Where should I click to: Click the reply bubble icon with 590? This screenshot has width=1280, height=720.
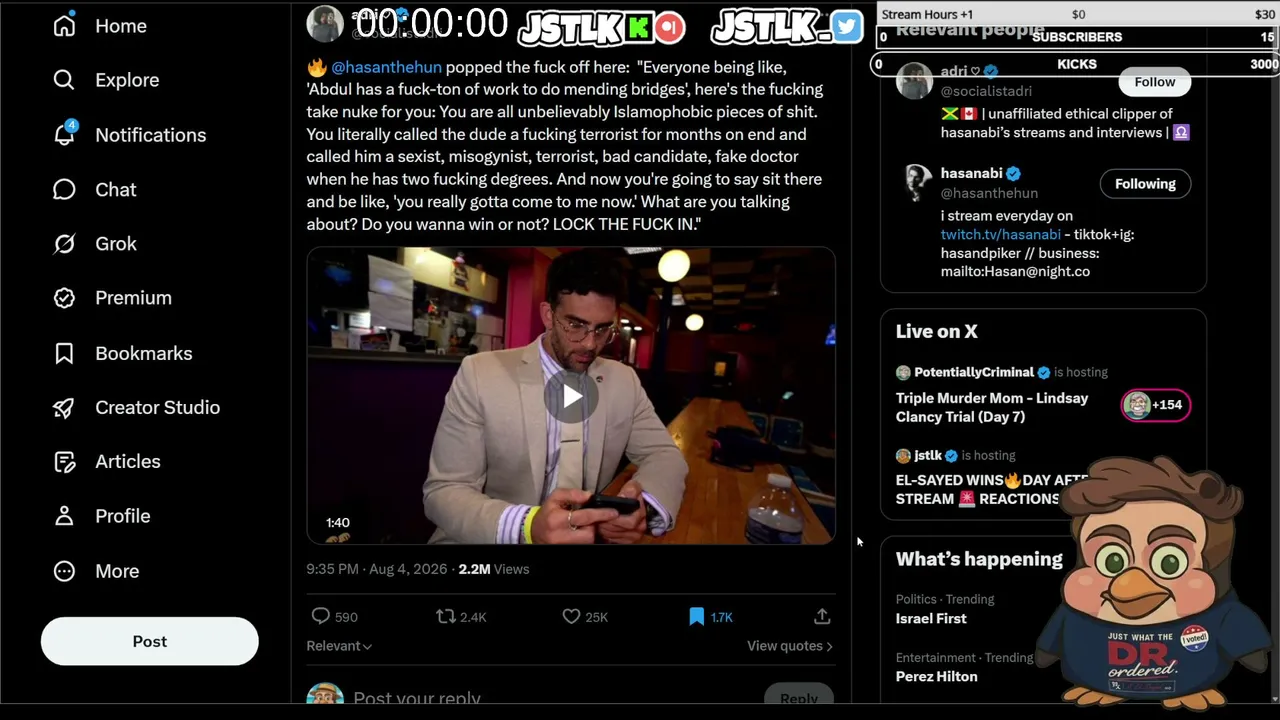click(x=320, y=617)
